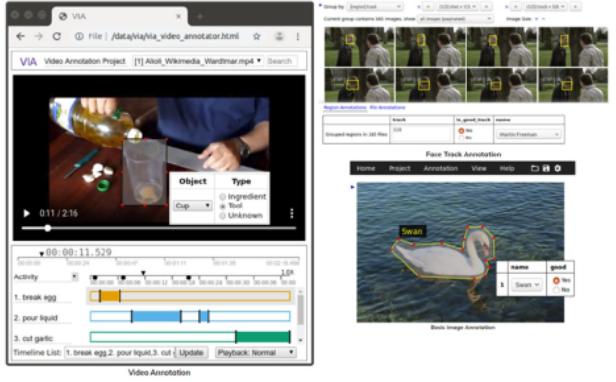The image size is (616, 382).
Task: Click the Timeline List text field
Action: [119, 353]
